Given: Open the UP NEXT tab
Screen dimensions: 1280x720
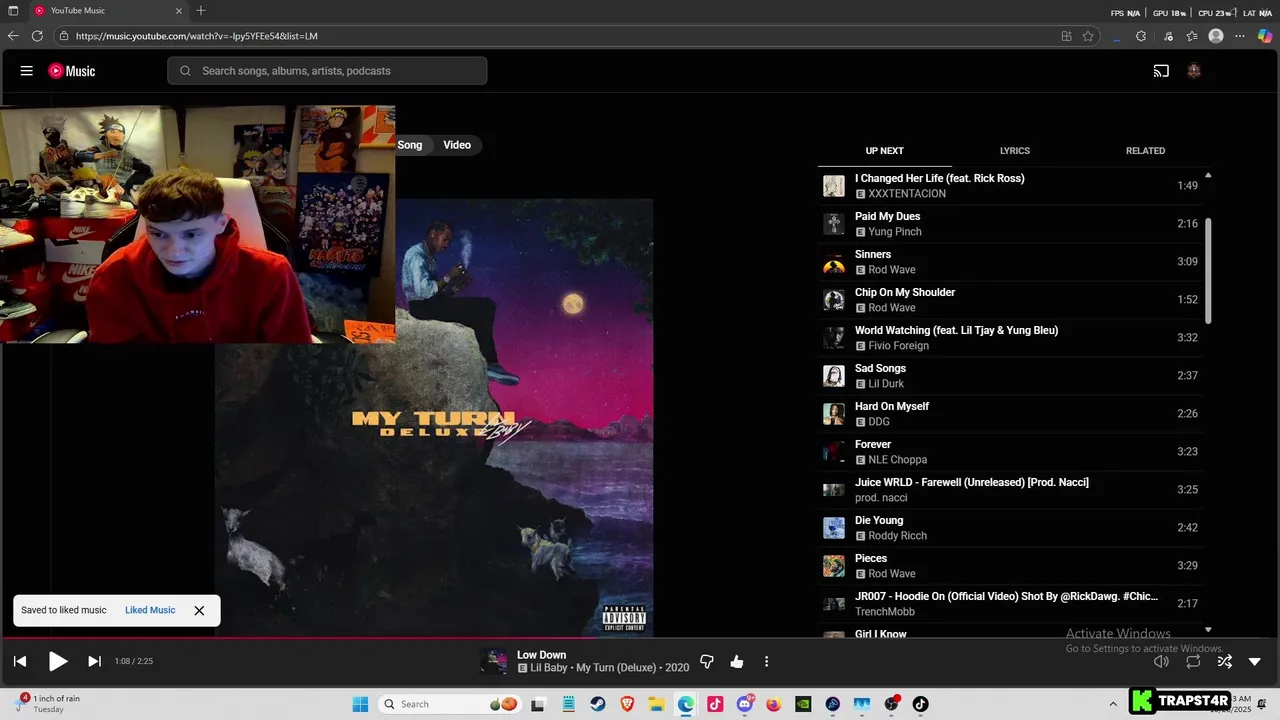Looking at the screenshot, I should point(884,151).
